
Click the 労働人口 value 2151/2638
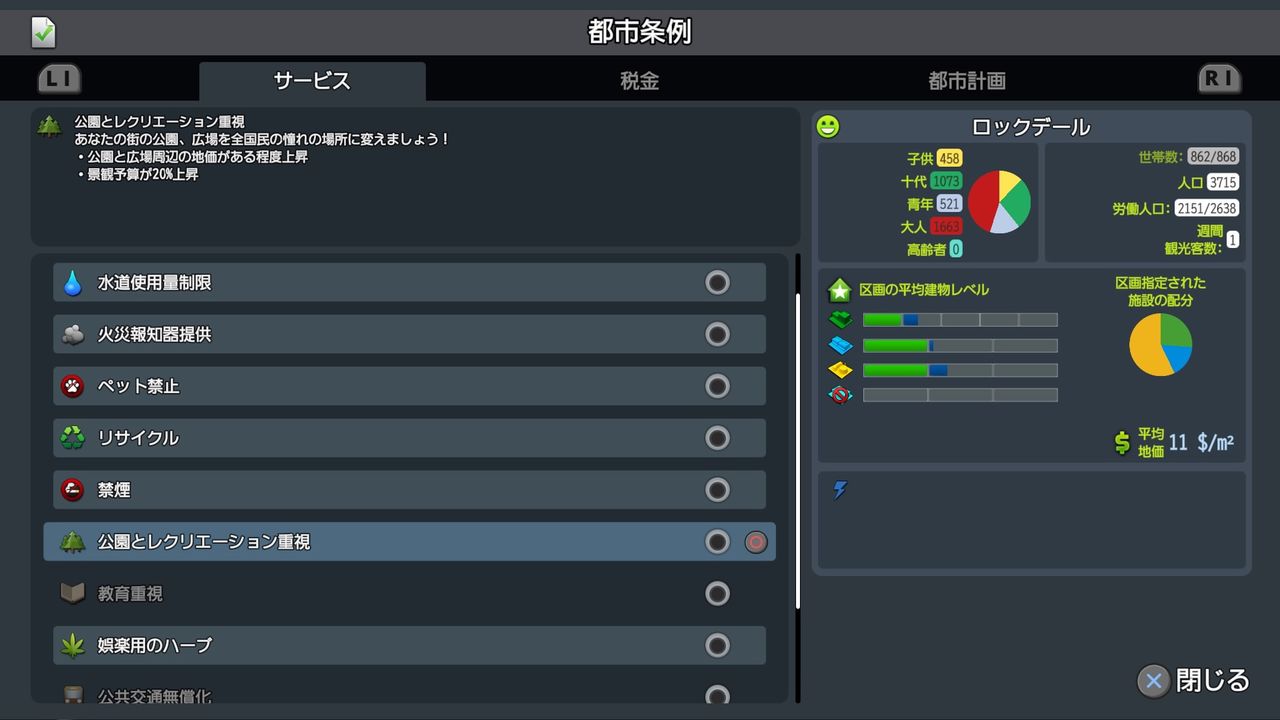1206,208
